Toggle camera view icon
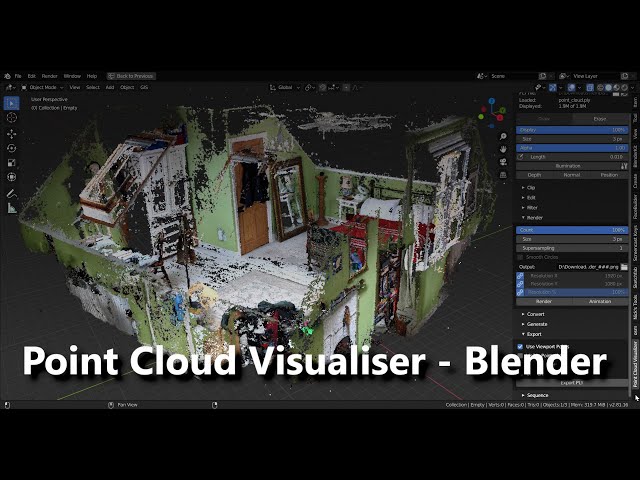Image resolution: width=640 pixels, height=480 pixels. tap(503, 162)
